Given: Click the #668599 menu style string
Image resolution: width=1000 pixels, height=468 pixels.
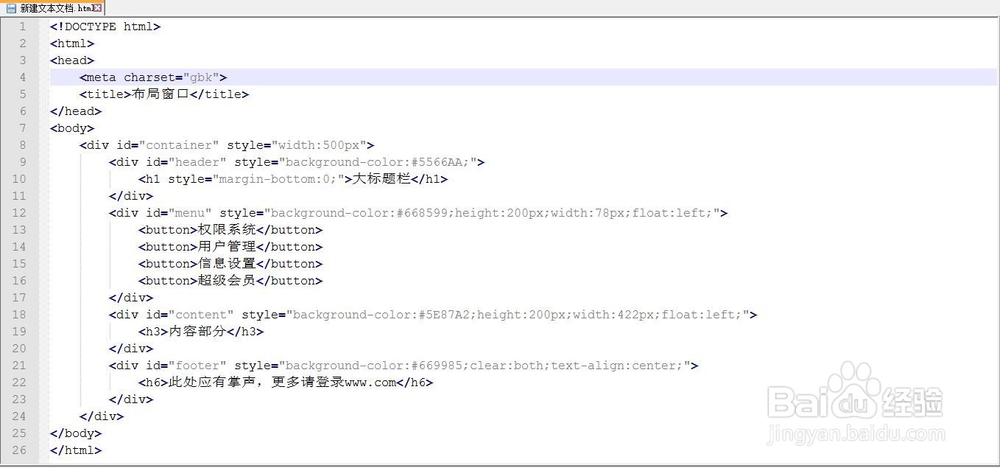Looking at the screenshot, I should [x=493, y=213].
